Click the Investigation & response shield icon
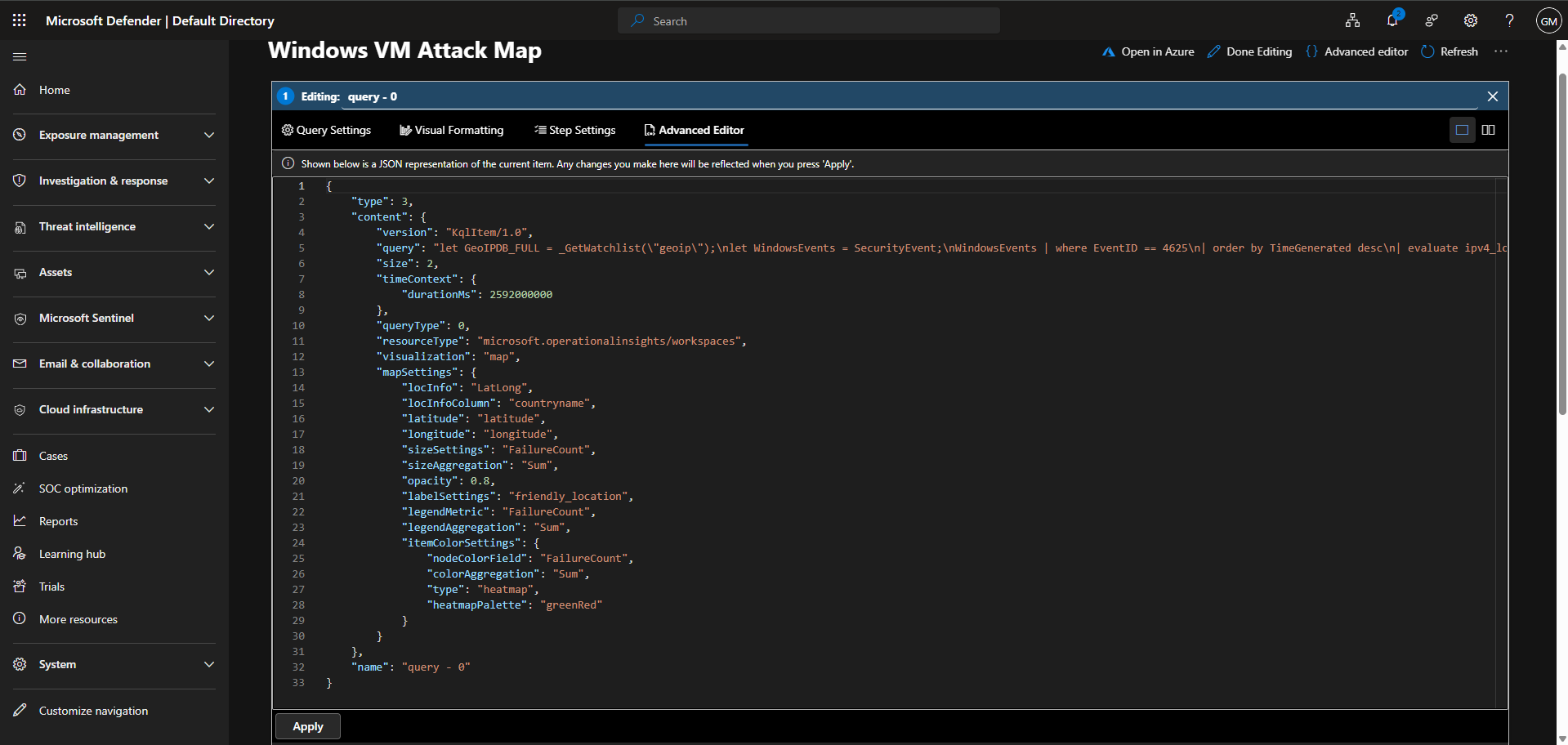The height and width of the screenshot is (745, 1568). (x=20, y=181)
